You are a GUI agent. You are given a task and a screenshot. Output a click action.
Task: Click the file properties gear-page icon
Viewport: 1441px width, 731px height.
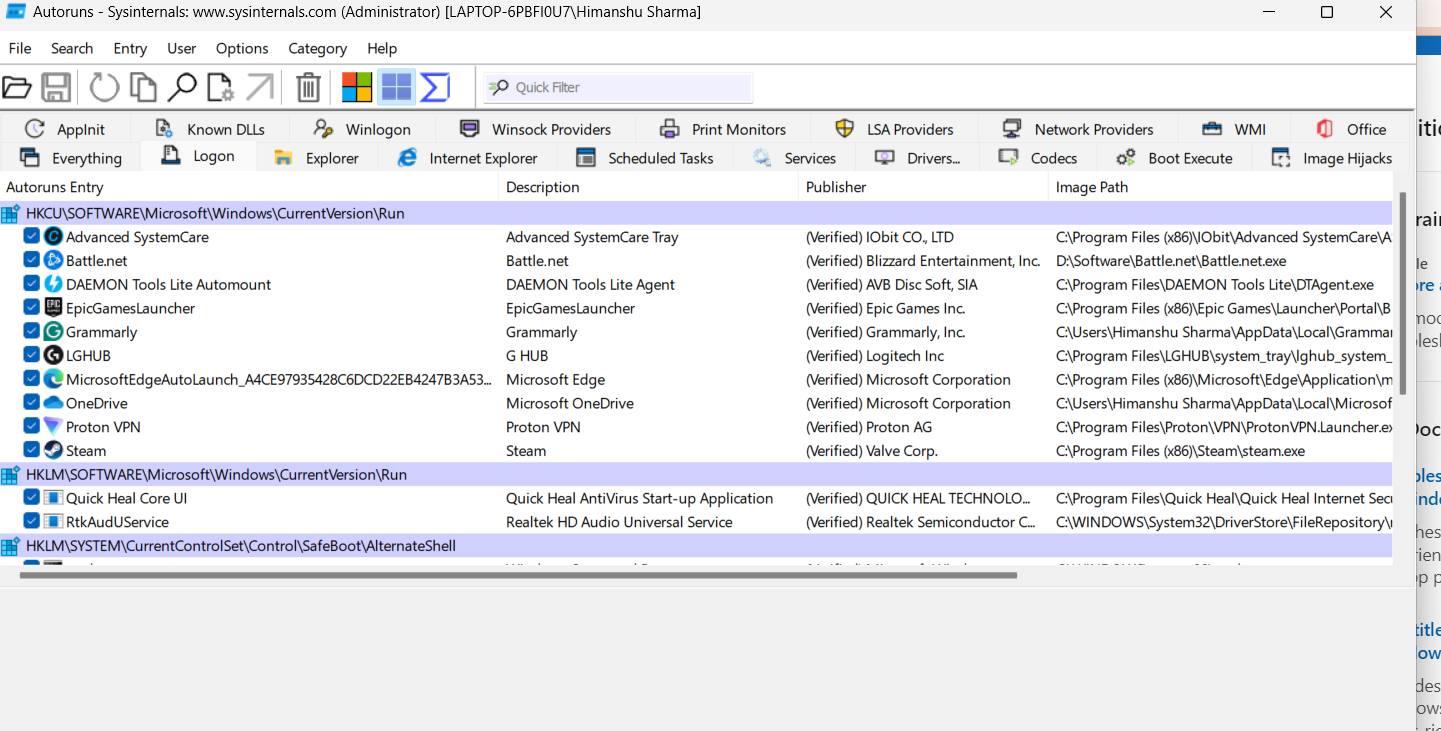(x=220, y=87)
